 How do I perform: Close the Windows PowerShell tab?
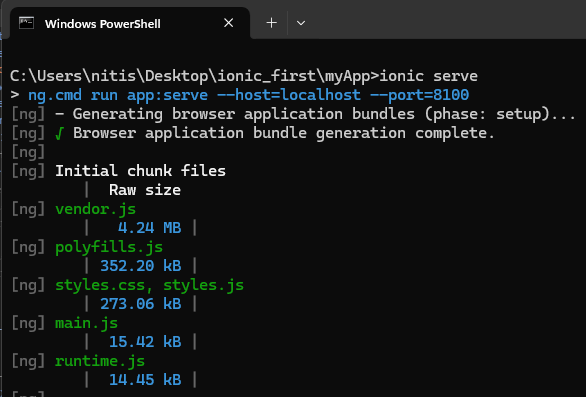[229, 23]
